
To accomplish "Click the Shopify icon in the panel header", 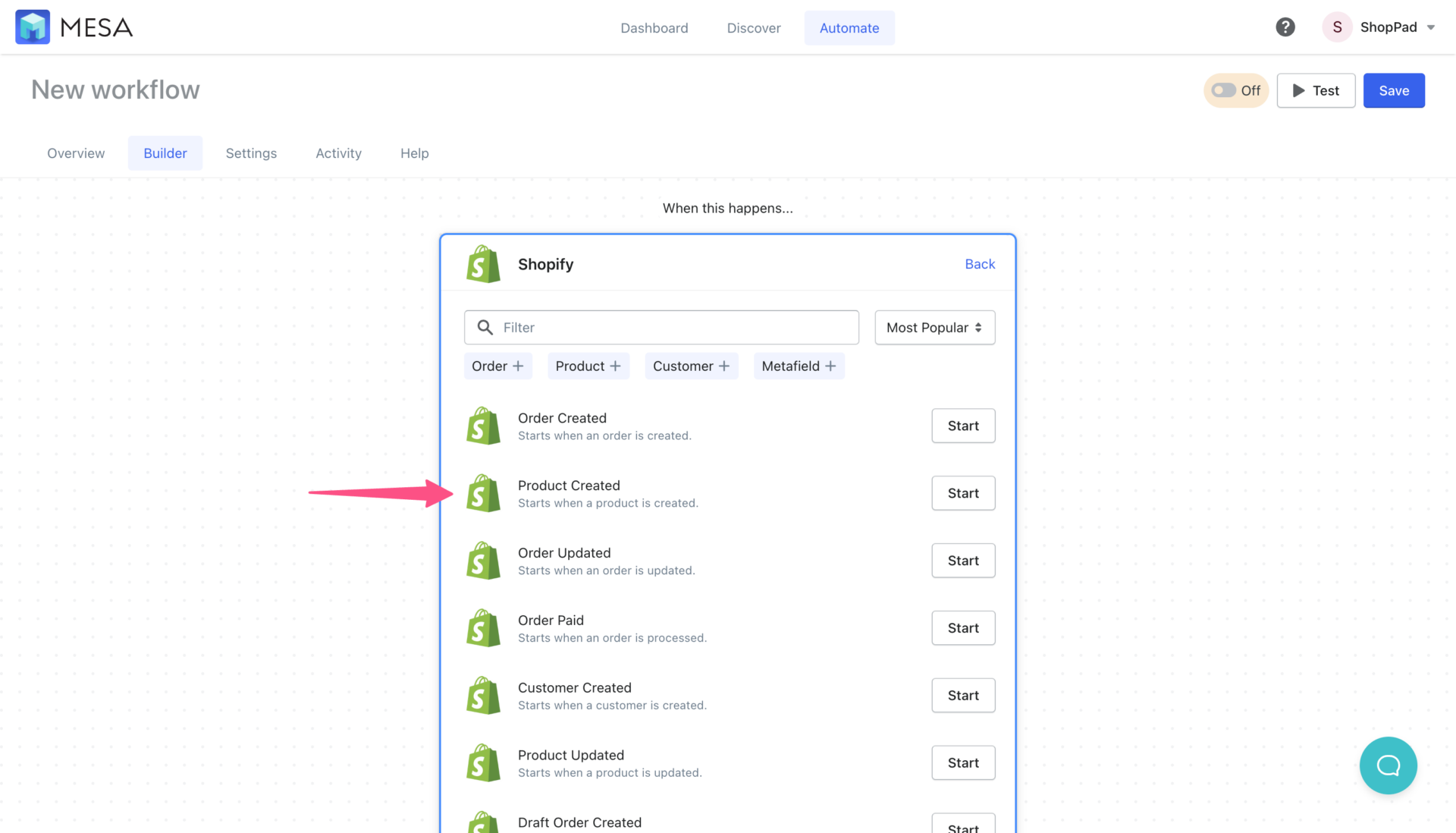I will tap(483, 263).
